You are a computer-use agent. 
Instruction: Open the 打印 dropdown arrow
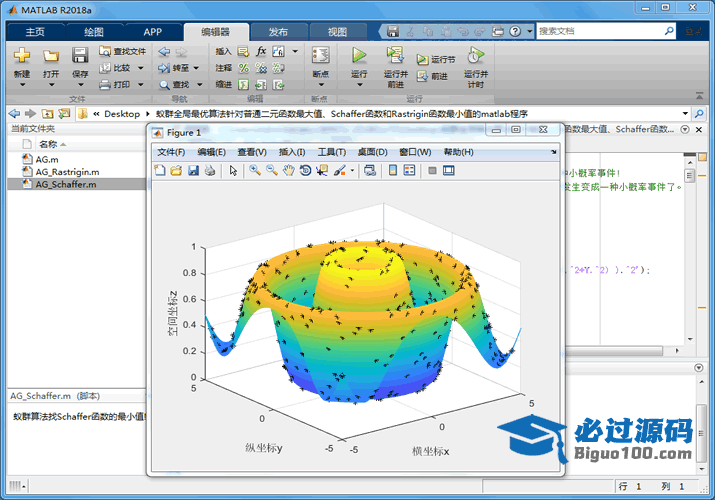click(x=141, y=84)
